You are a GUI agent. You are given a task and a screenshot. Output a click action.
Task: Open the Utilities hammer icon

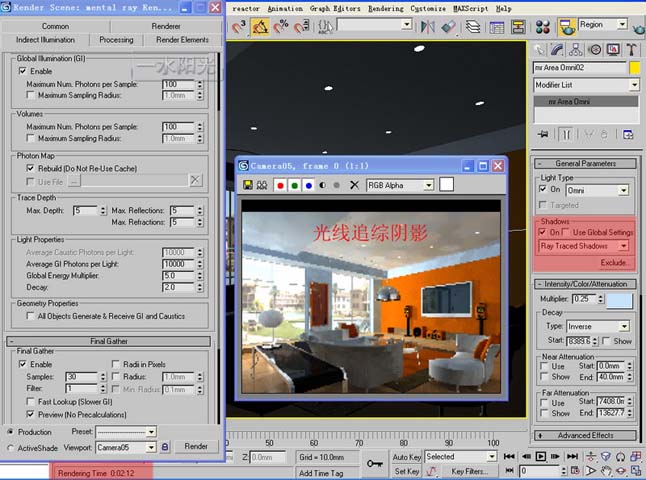click(631, 50)
